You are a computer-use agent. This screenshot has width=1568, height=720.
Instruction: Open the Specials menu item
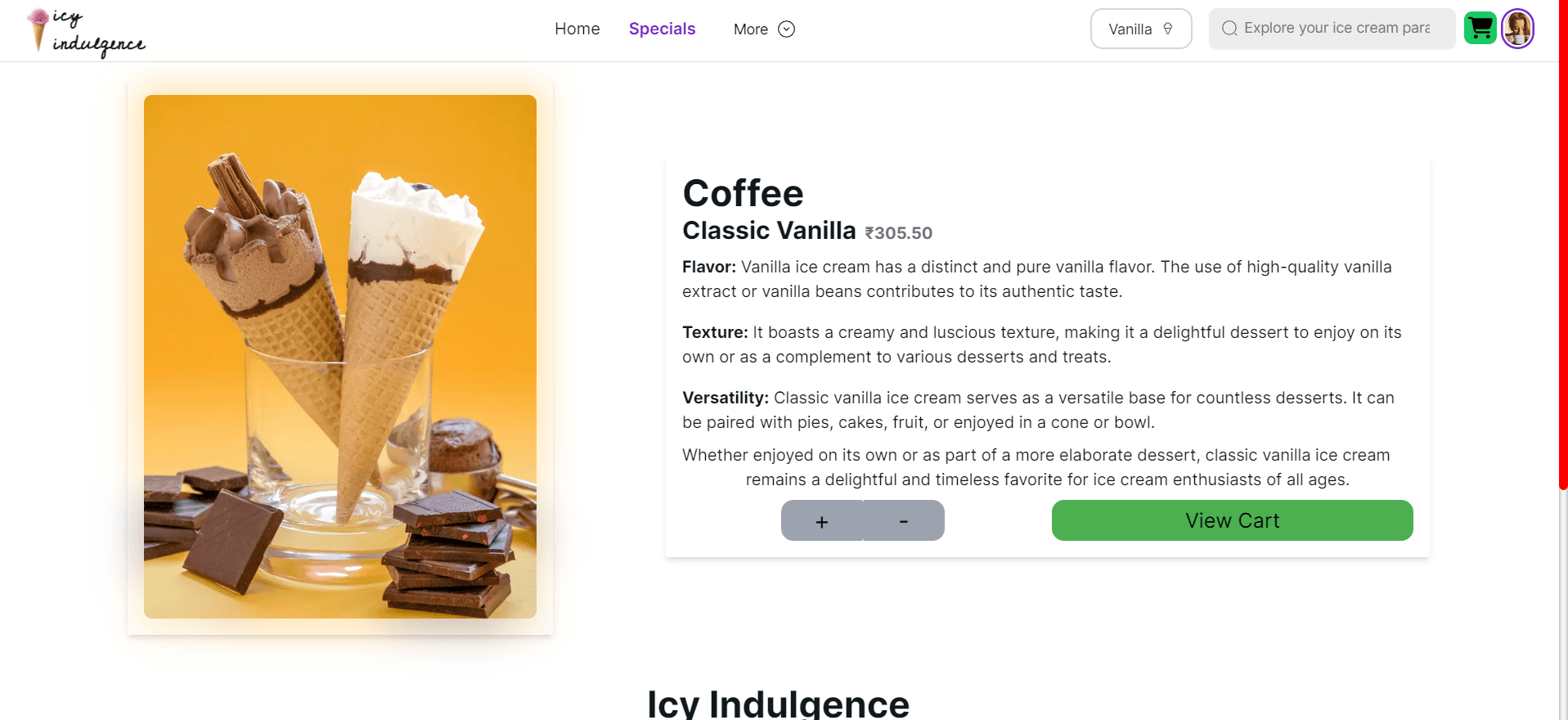662,29
